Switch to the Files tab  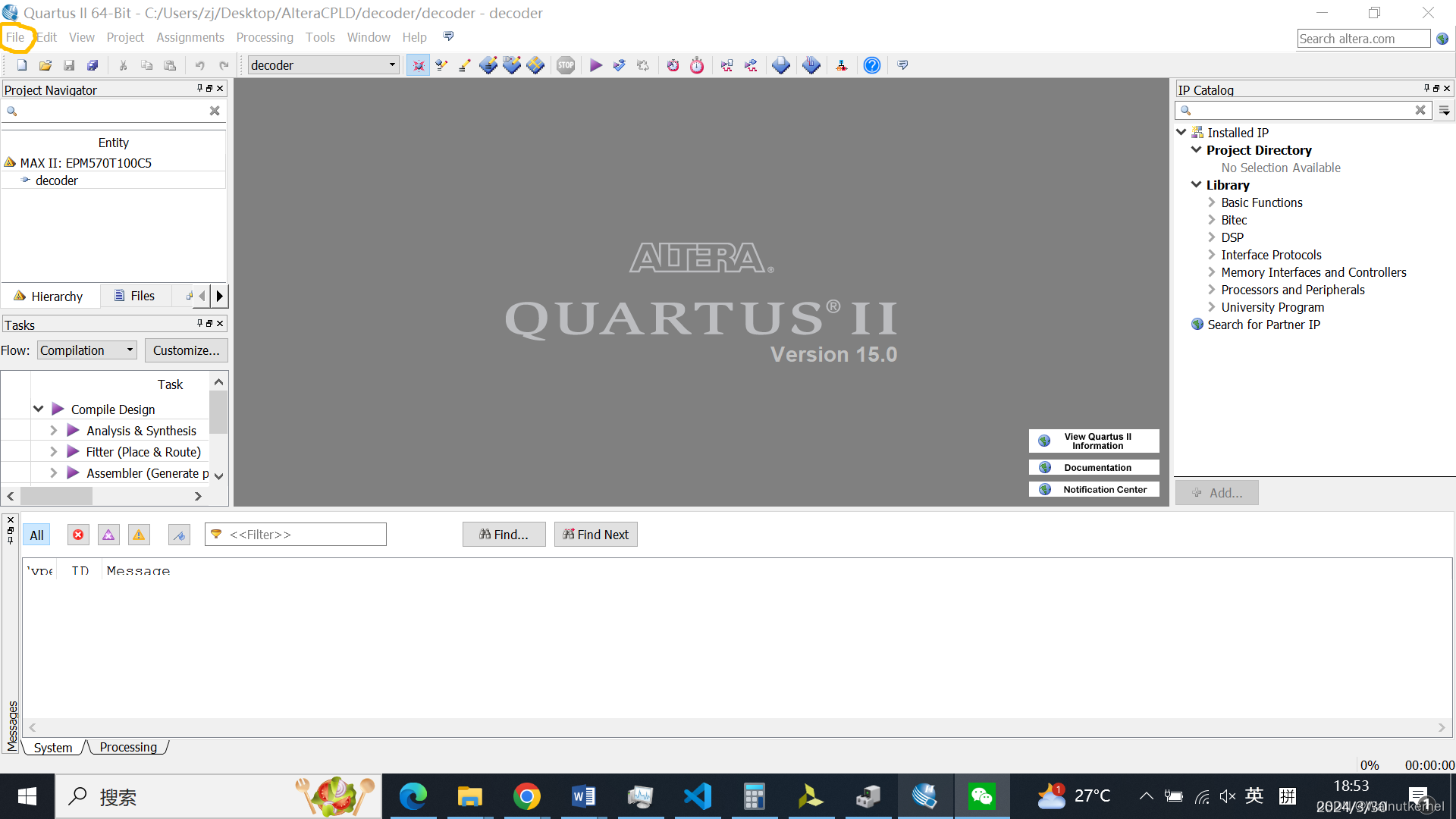pos(135,296)
